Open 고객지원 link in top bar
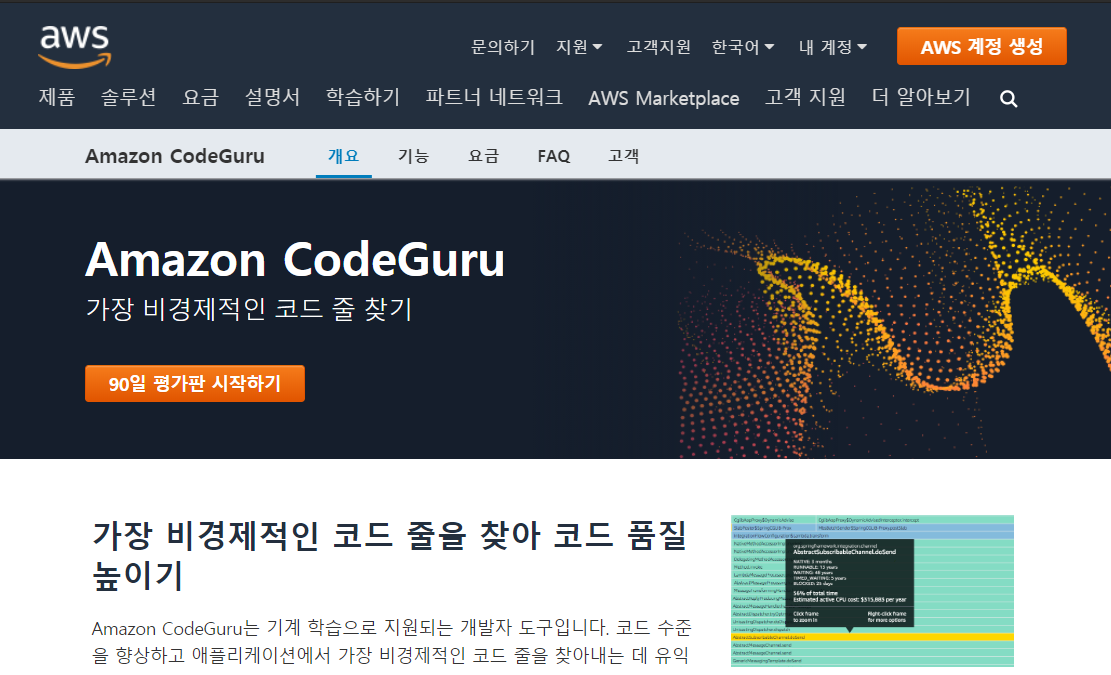1111x675 pixels. 658,47
